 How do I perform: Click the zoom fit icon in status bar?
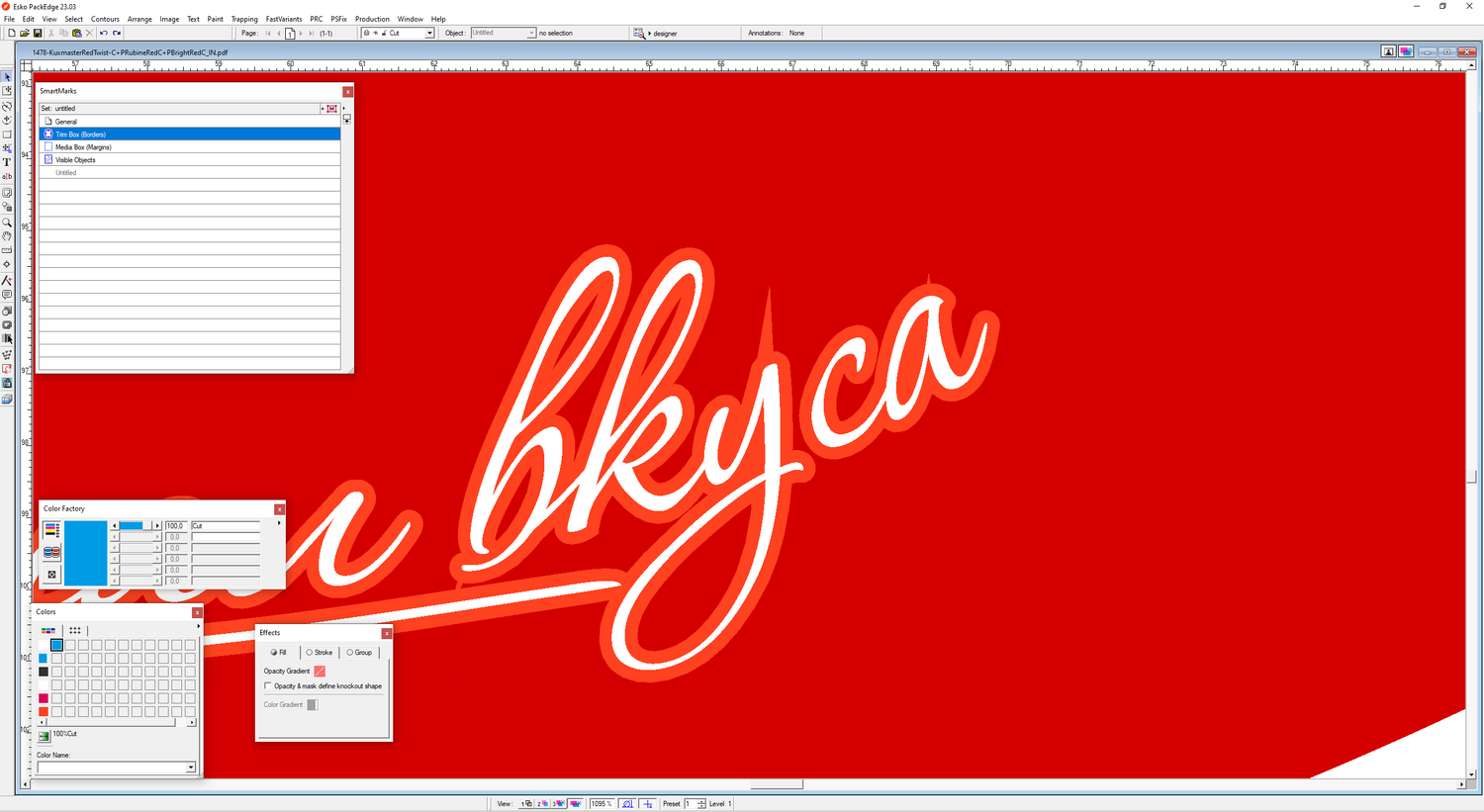(x=627, y=804)
